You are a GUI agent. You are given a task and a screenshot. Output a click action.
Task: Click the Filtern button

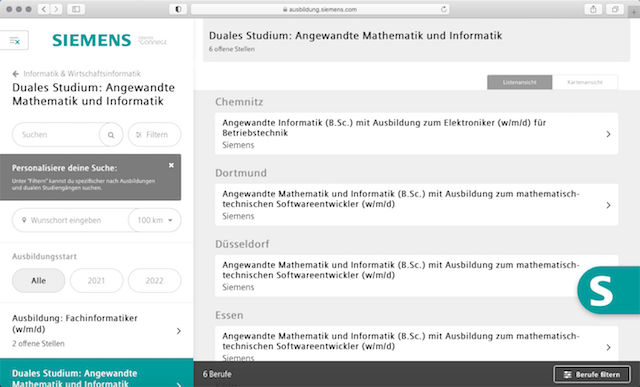tap(155, 135)
